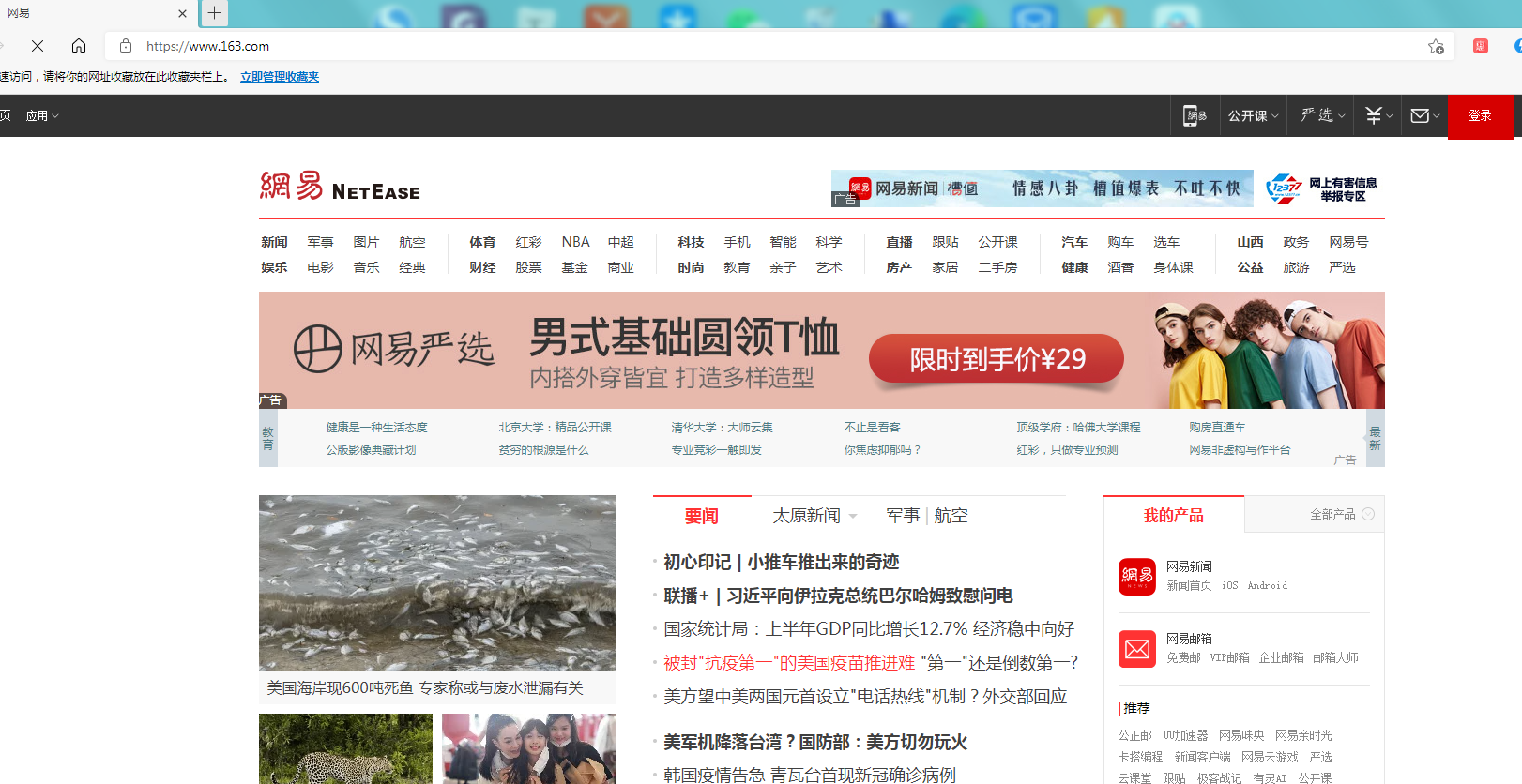The image size is (1522, 784).
Task: Open 购房直通车 link
Action: [x=1217, y=427]
